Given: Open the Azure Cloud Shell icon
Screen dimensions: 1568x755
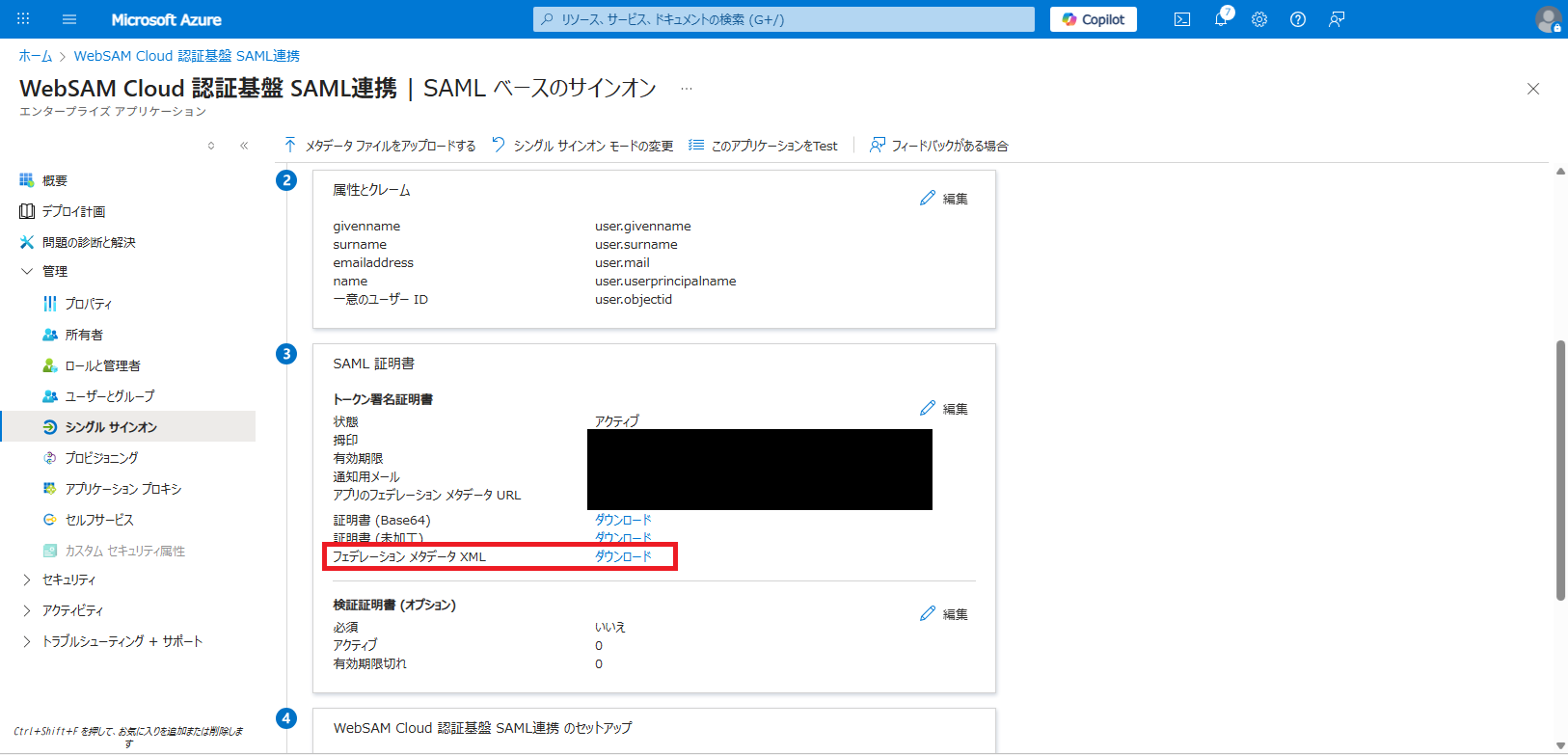Looking at the screenshot, I should [x=1181, y=19].
